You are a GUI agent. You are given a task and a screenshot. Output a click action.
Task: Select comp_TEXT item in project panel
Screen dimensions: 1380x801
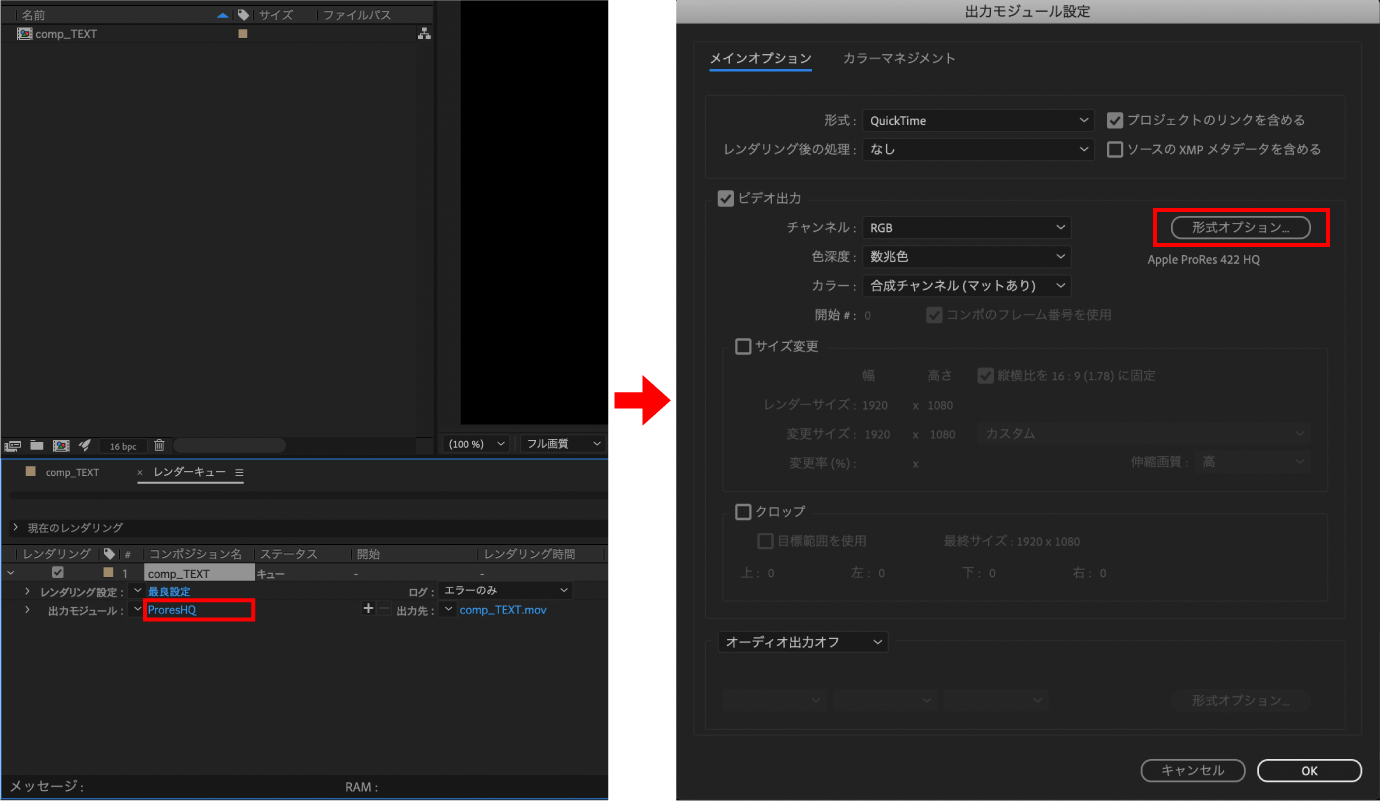click(x=66, y=34)
